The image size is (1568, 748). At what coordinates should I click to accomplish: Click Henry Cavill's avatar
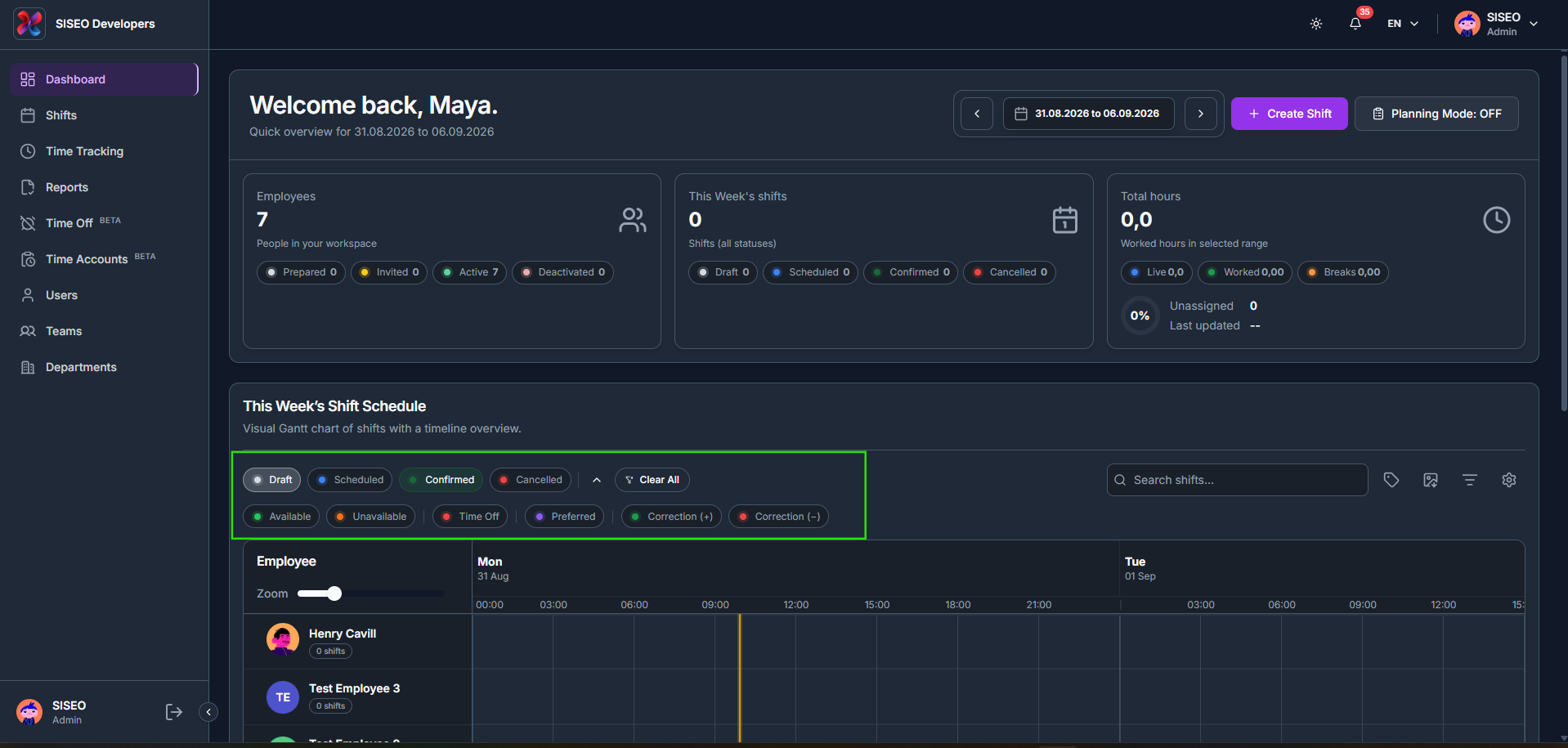pyautogui.click(x=283, y=639)
